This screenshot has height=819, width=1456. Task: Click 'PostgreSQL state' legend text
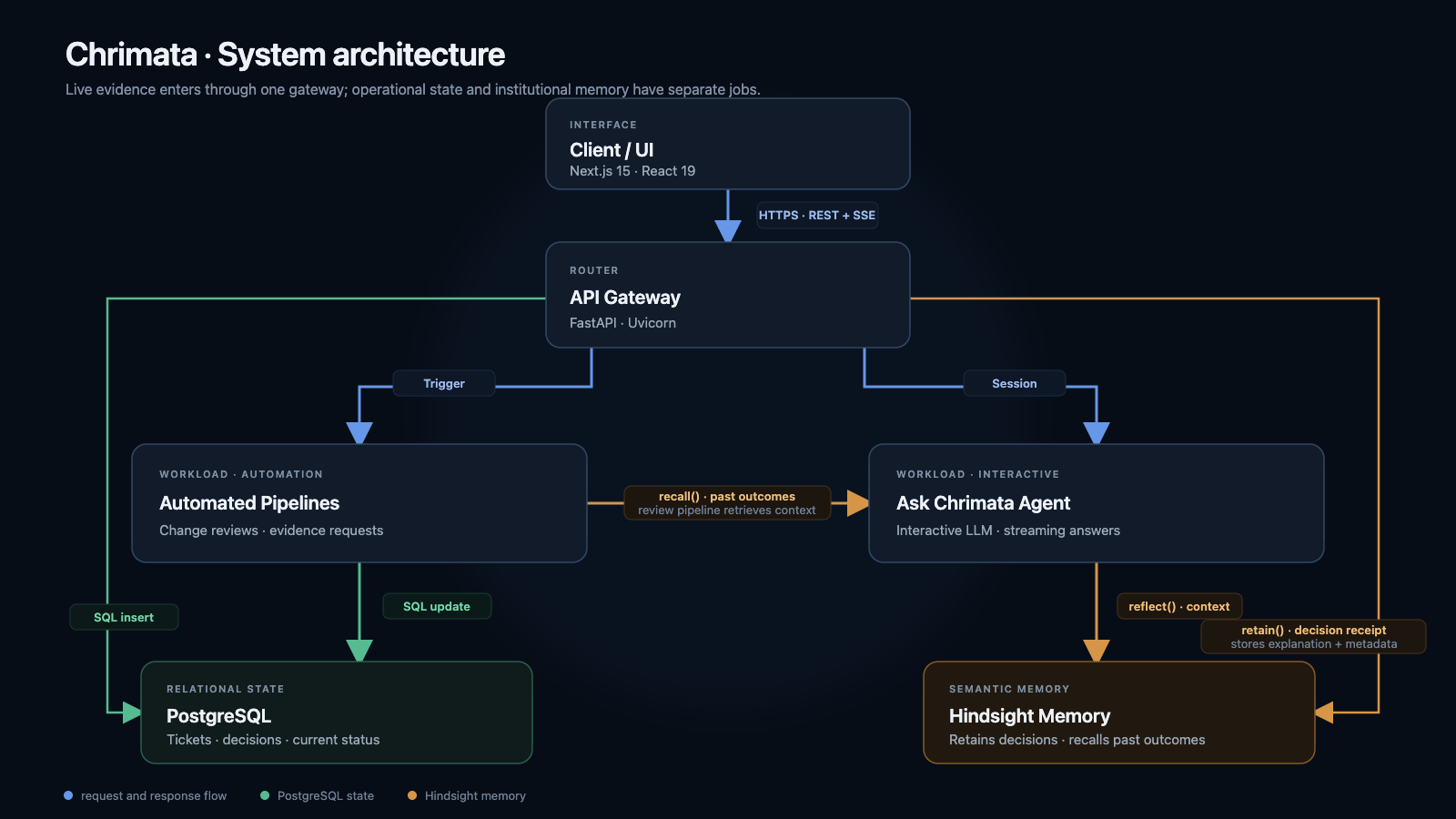pos(326,796)
